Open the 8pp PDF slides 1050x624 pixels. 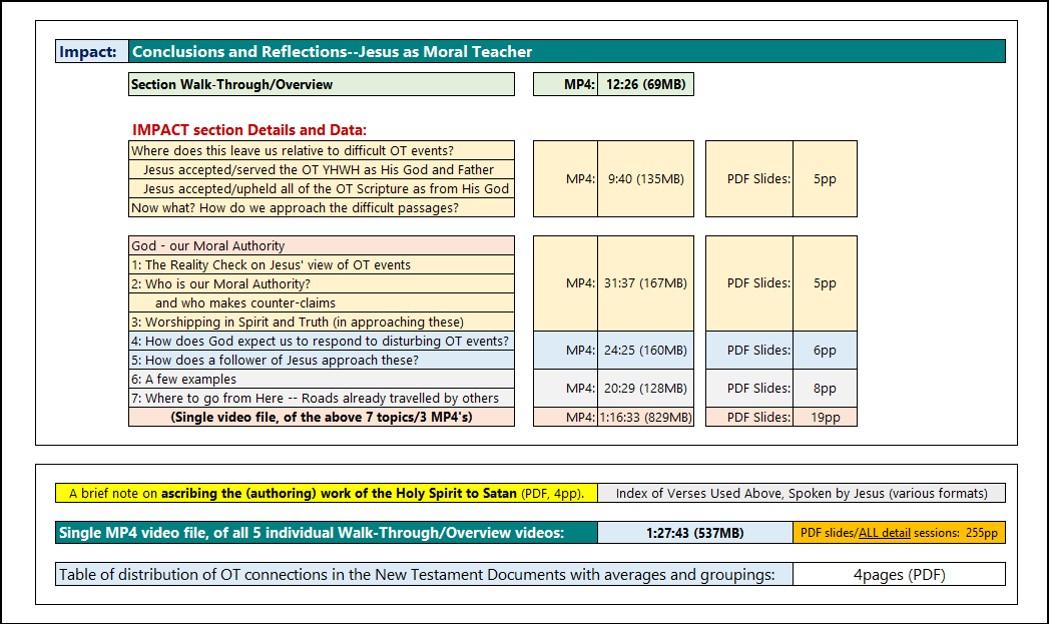pos(824,388)
